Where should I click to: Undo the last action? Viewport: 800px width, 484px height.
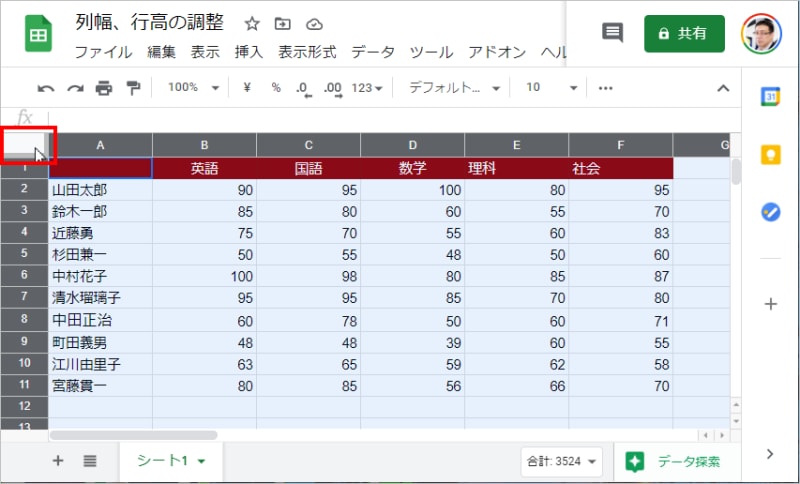(x=45, y=88)
